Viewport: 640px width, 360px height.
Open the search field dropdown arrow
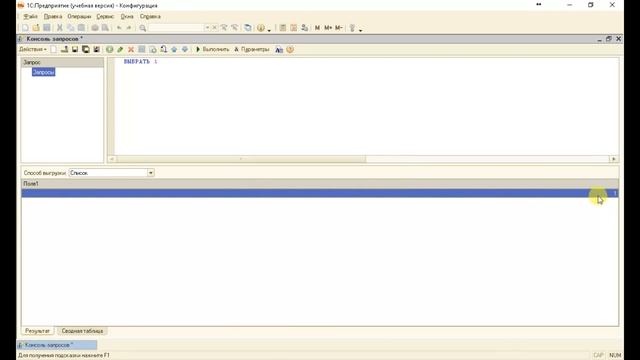[x=207, y=28]
